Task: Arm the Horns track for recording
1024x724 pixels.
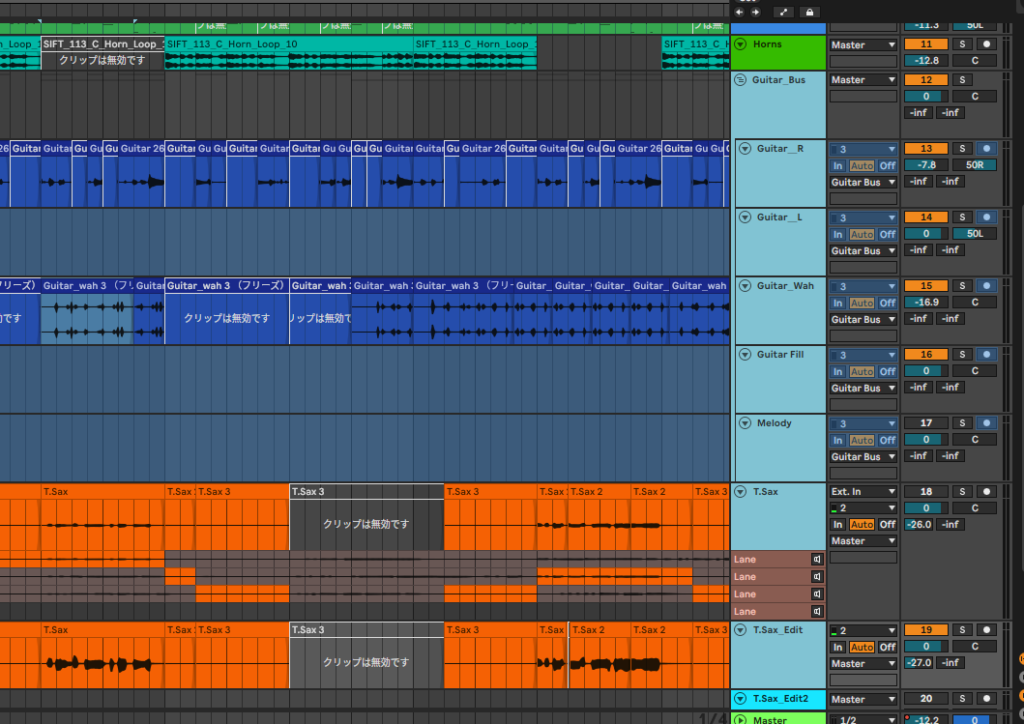Action: [x=986, y=44]
